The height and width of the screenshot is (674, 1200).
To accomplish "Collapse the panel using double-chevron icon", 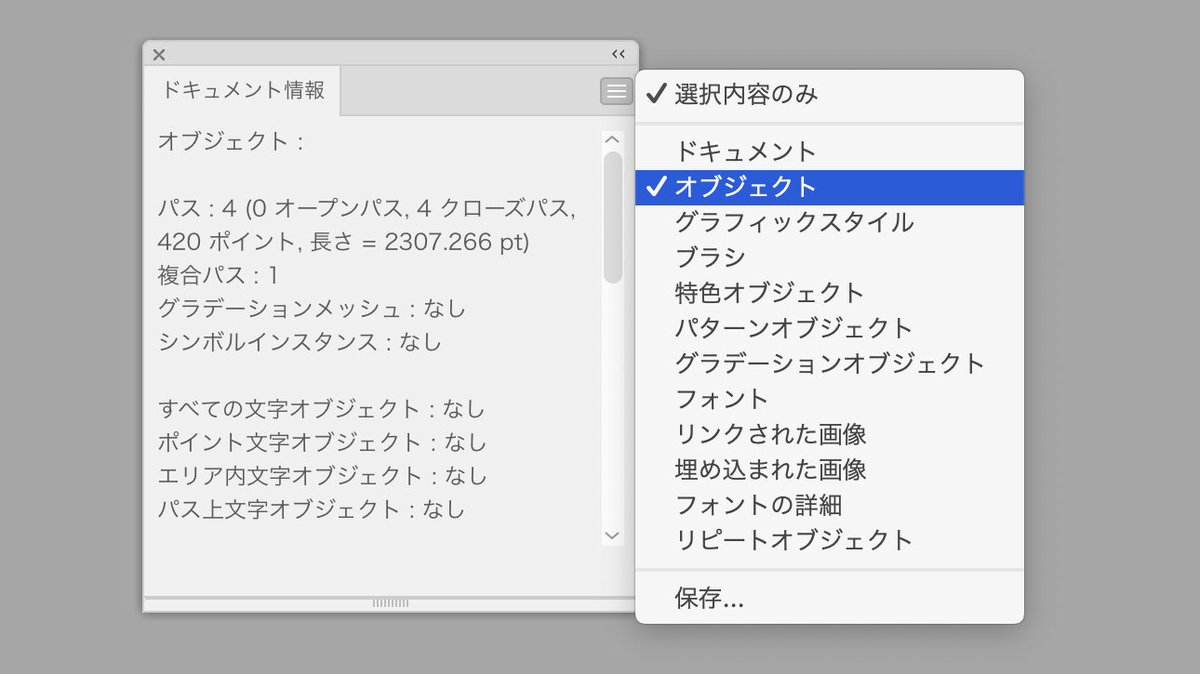I will [618, 55].
